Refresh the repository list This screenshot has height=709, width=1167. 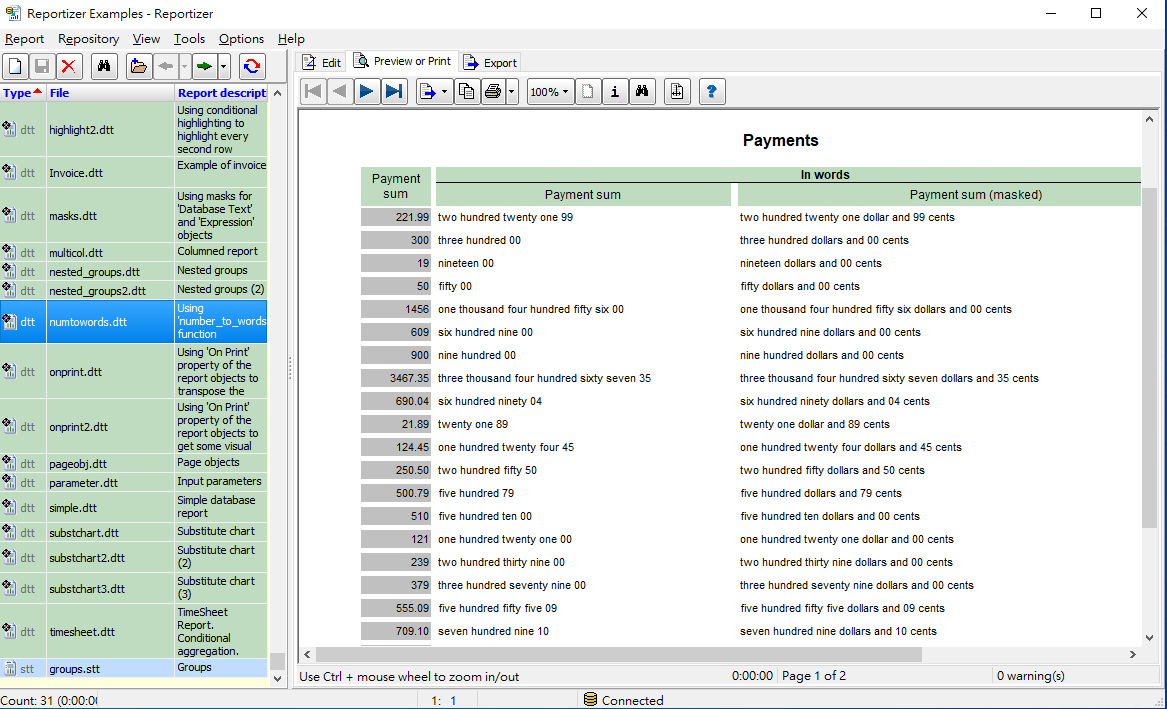point(252,67)
